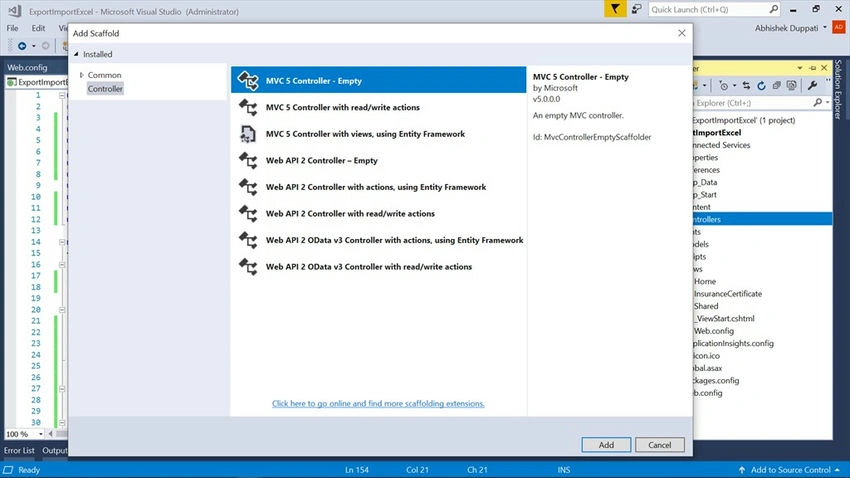
Task: Click the notifications flag icon
Action: [x=615, y=9]
